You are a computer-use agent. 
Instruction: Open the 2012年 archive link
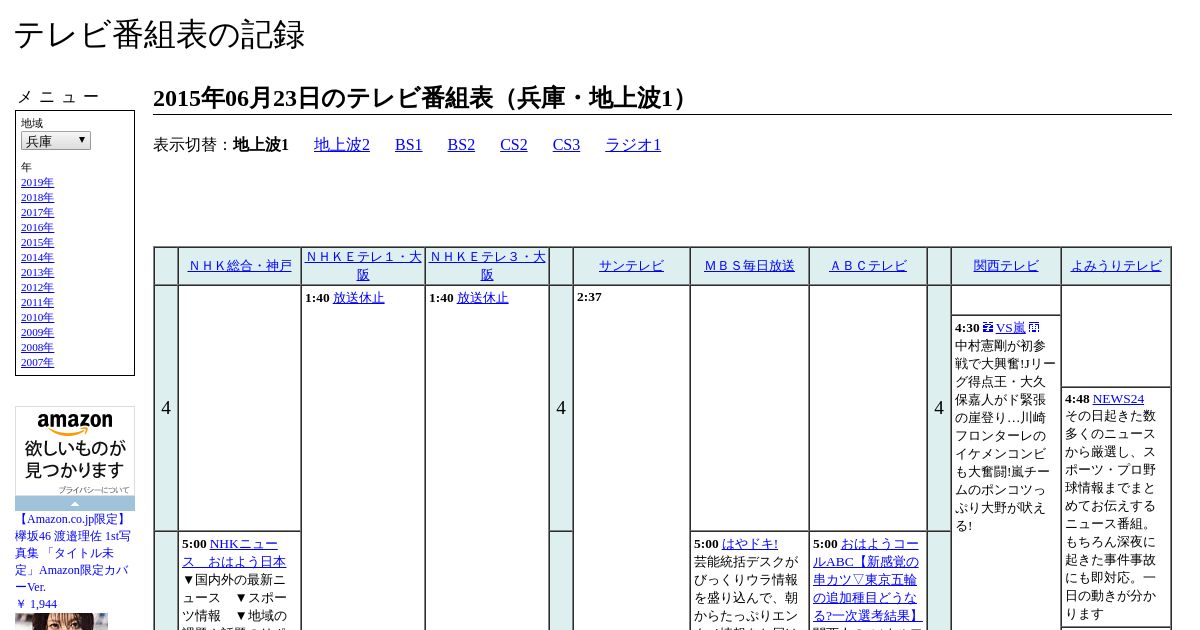[x=37, y=288]
